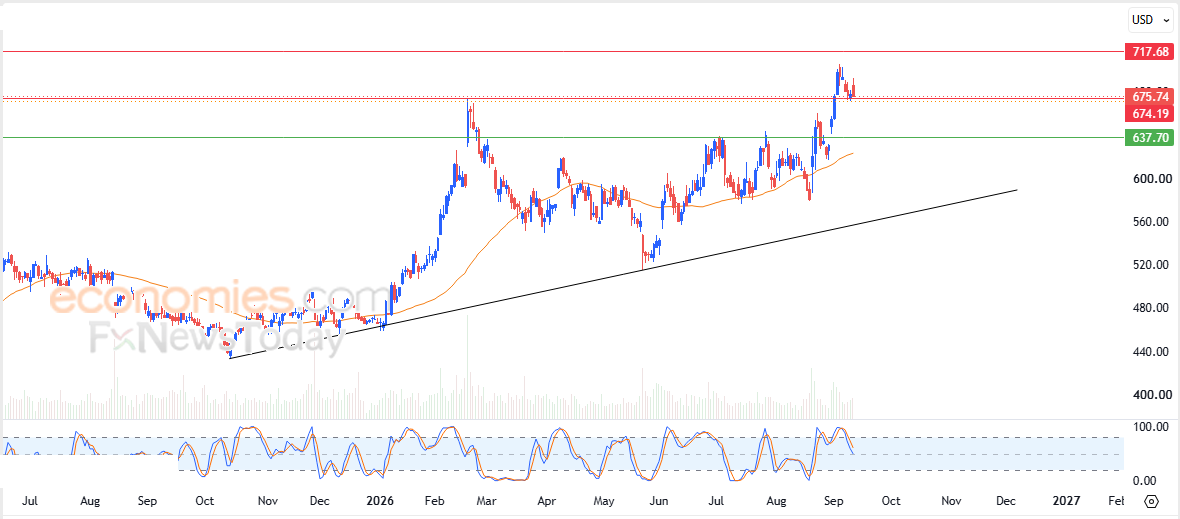Open chart settings hexagon icon
This screenshot has height=519, width=1180.
pos(1151,501)
